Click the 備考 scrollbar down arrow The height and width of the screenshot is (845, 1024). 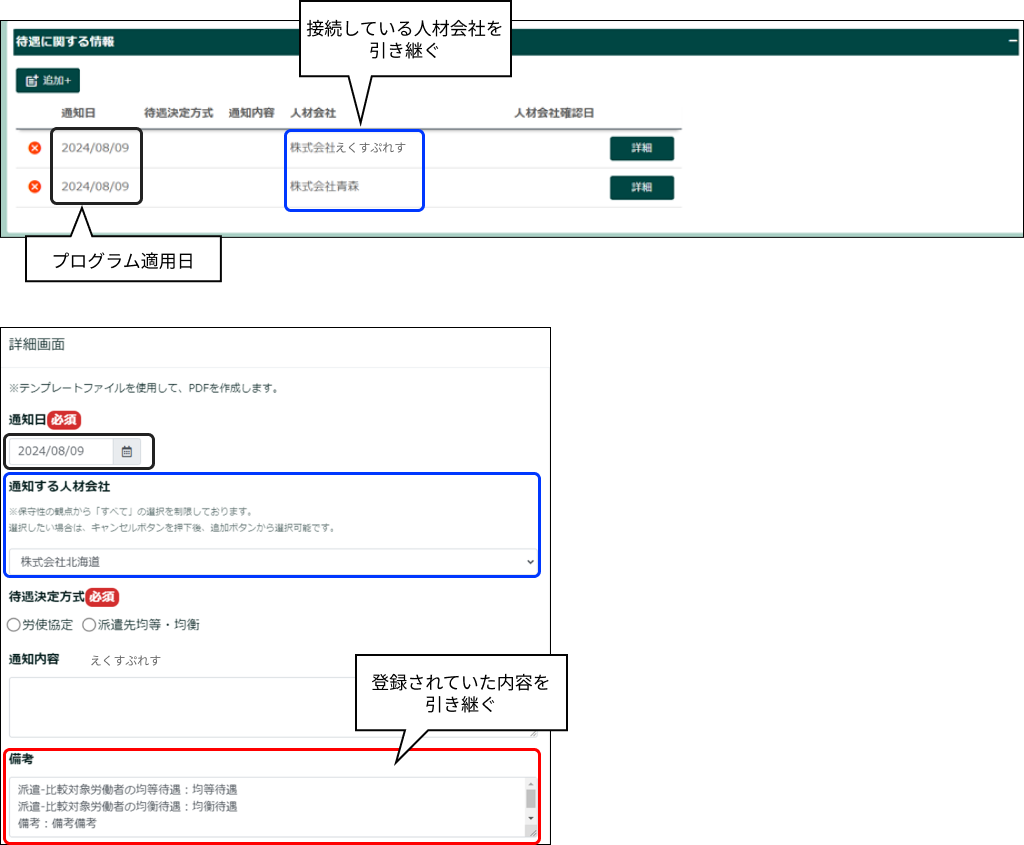531,818
